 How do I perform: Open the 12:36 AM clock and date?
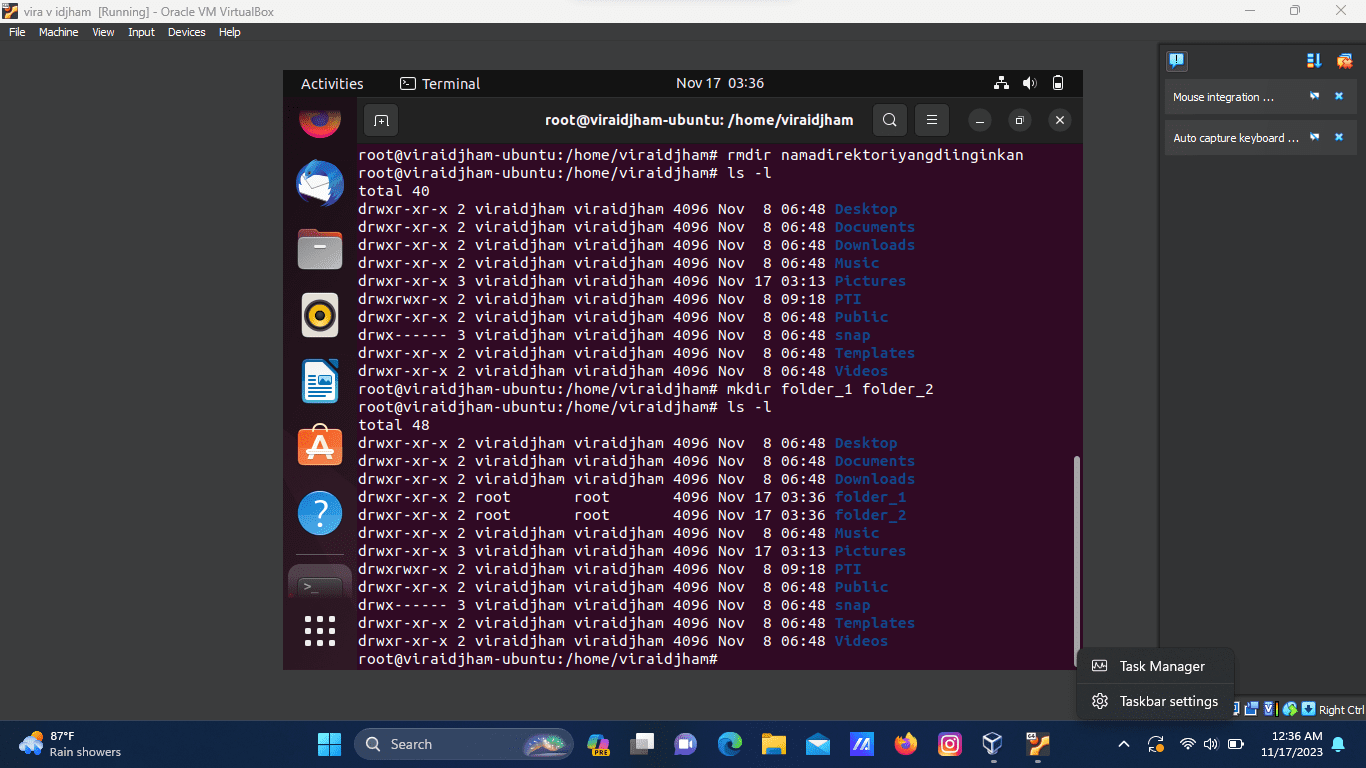click(1291, 744)
